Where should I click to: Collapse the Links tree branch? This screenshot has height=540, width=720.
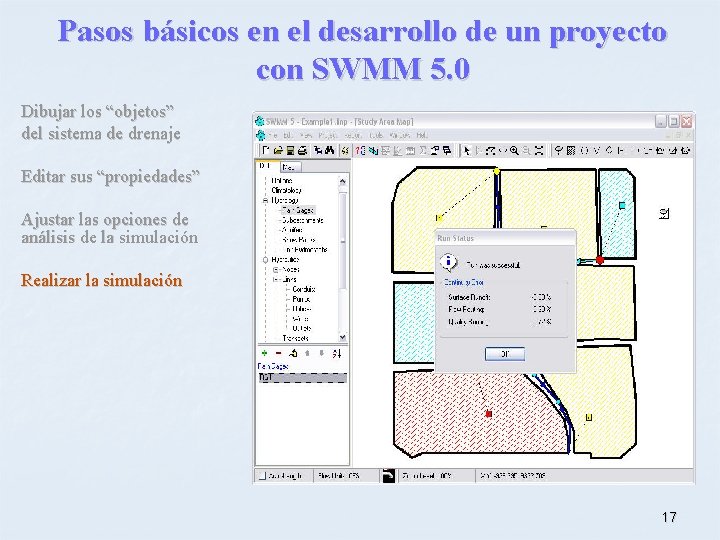(x=276, y=280)
